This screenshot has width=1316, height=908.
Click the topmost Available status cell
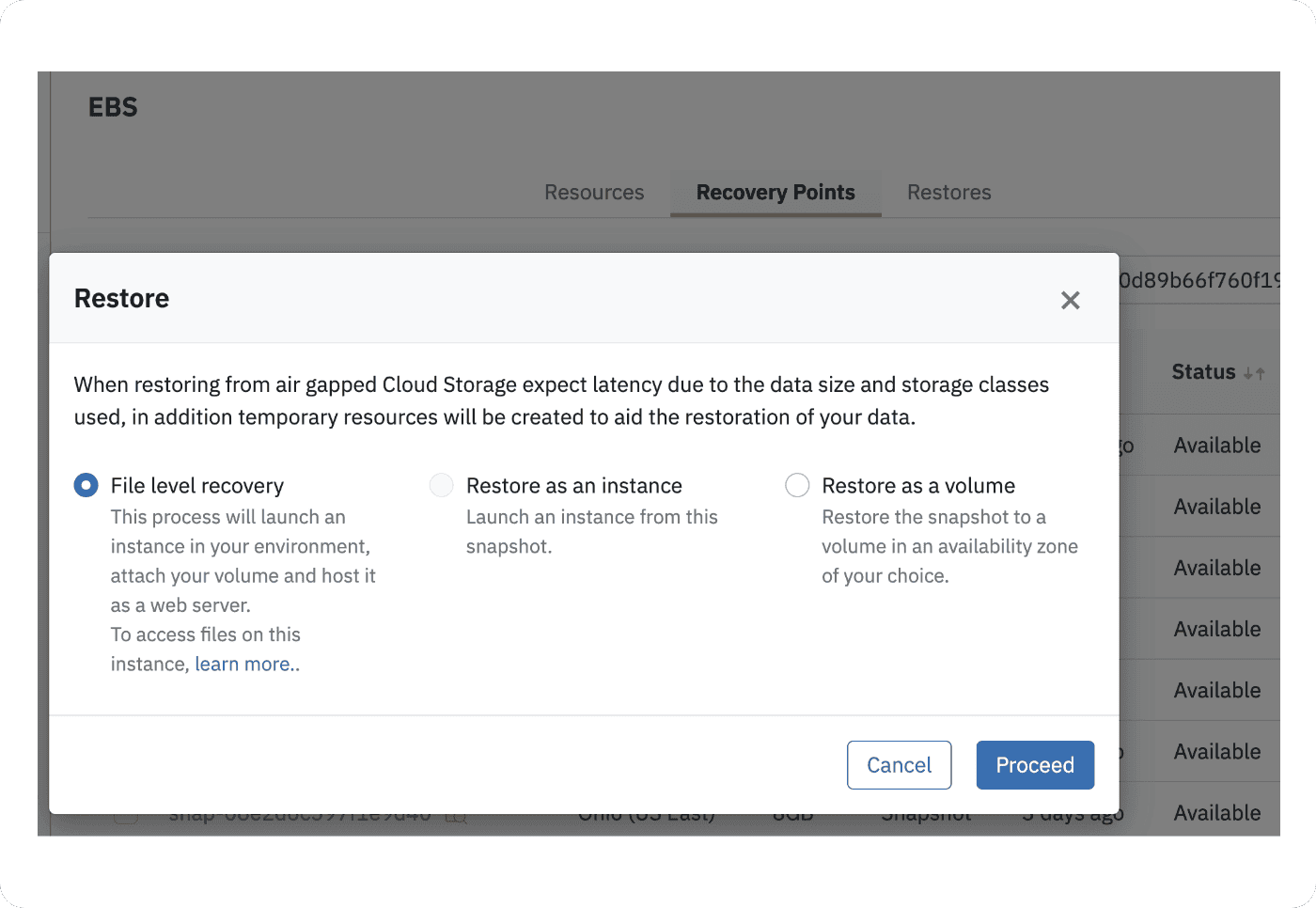pos(1217,446)
